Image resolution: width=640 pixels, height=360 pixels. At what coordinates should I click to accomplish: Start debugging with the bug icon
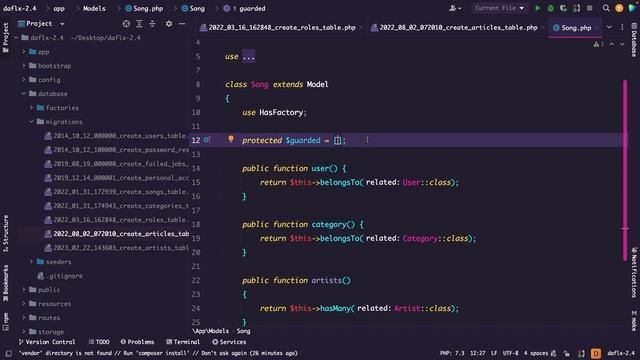[x=551, y=8]
